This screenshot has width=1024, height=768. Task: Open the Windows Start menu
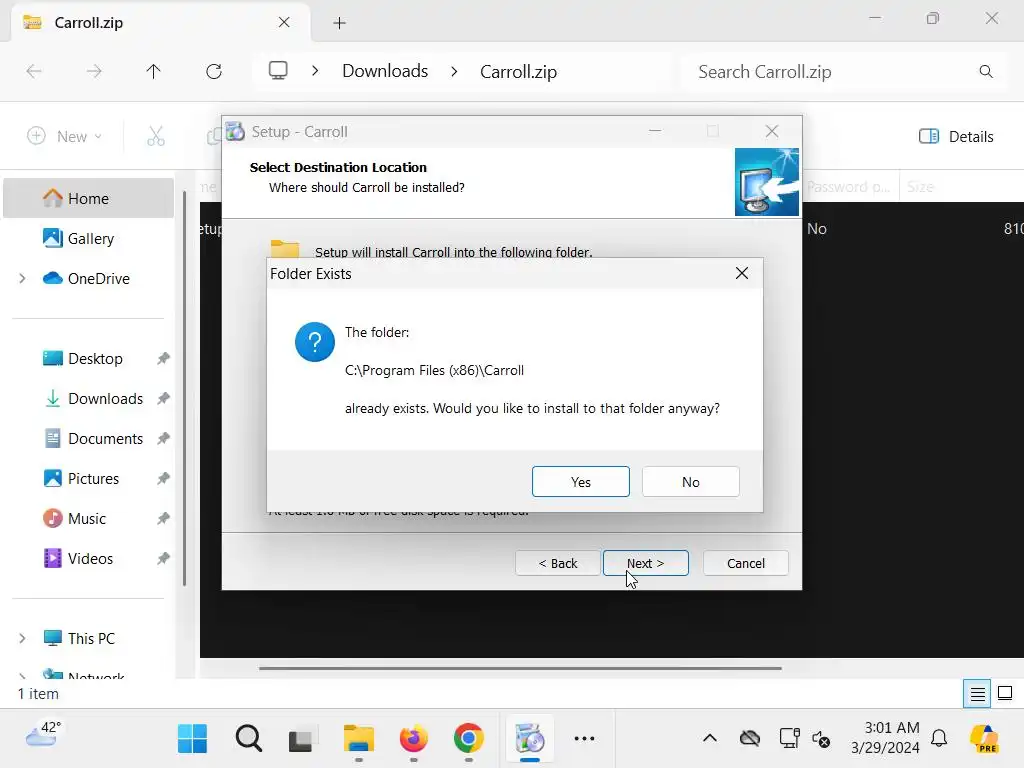click(193, 739)
